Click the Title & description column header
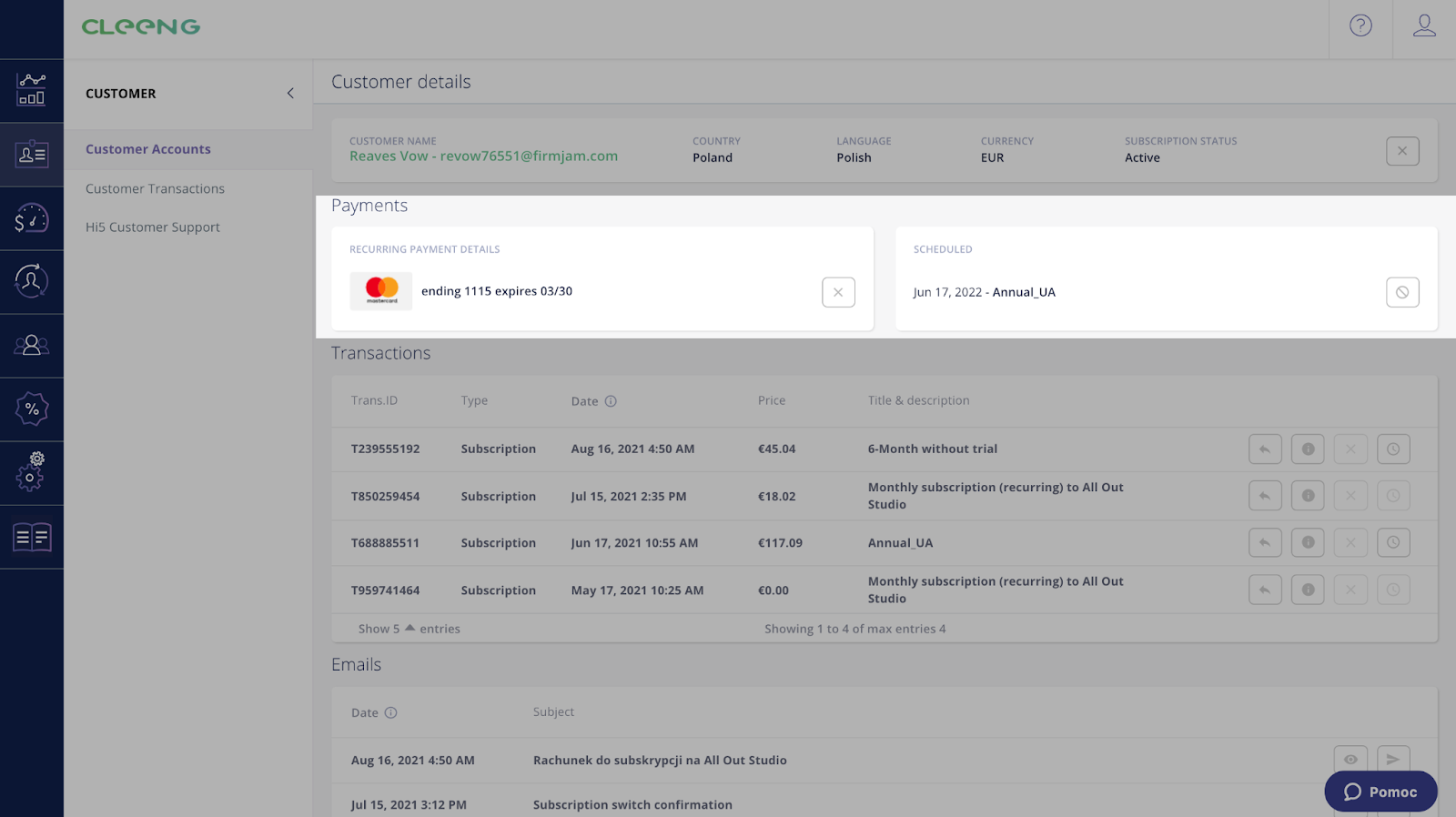1456x817 pixels. coord(918,400)
